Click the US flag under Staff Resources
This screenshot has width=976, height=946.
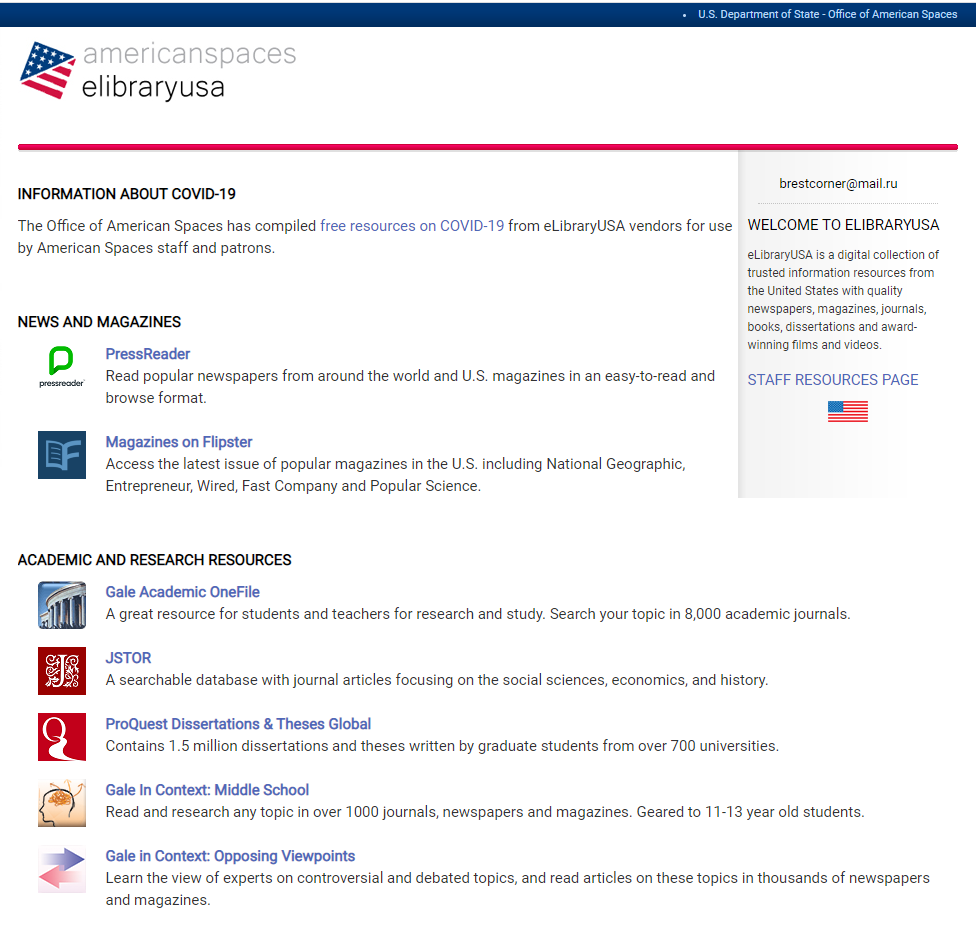(848, 411)
